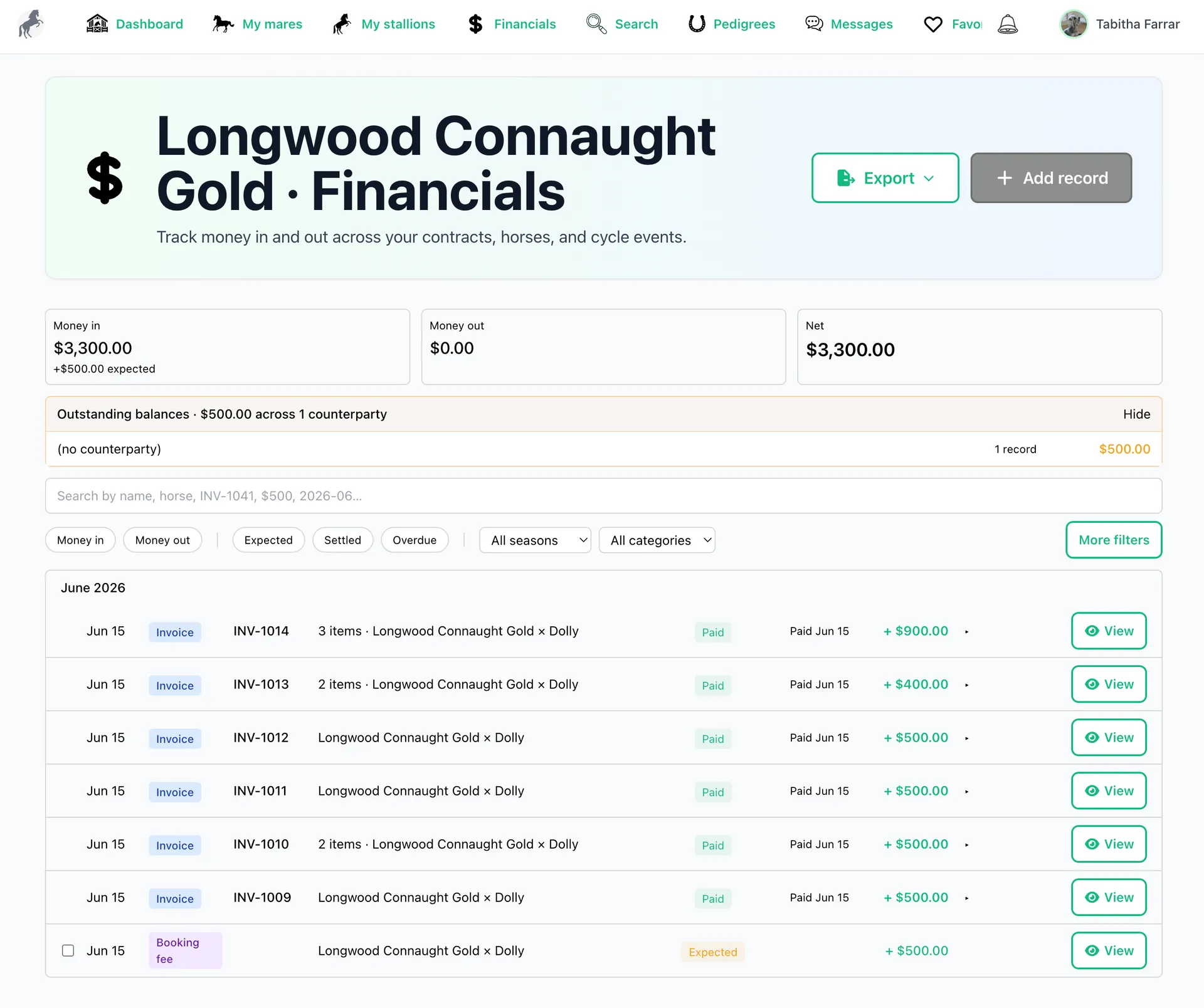Click the More filters button
The height and width of the screenshot is (1008, 1204).
(x=1114, y=540)
